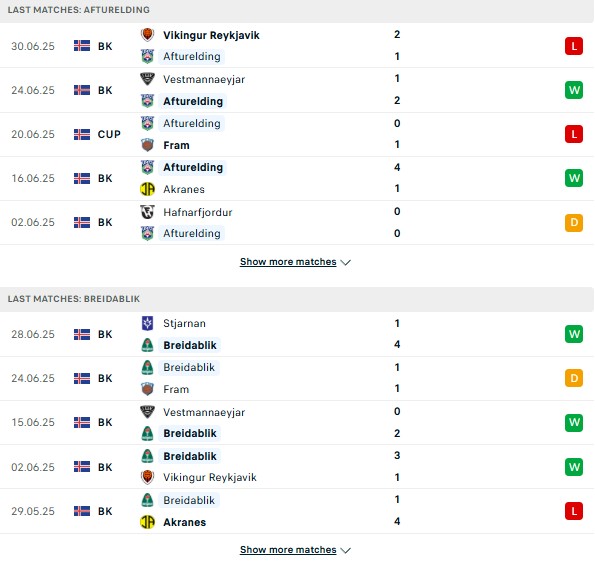
Task: Click the green W badge for Stjarnan match
Action: (x=573, y=334)
